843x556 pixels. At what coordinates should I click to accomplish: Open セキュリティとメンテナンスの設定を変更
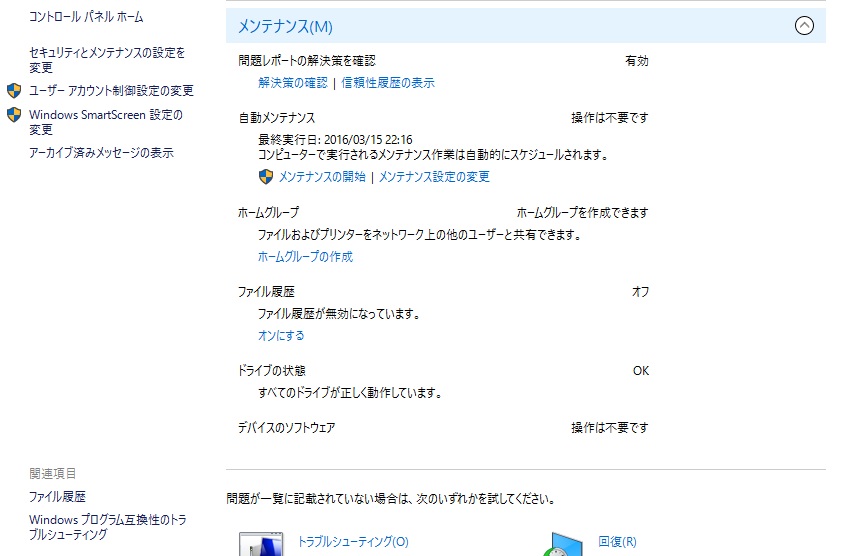107,60
